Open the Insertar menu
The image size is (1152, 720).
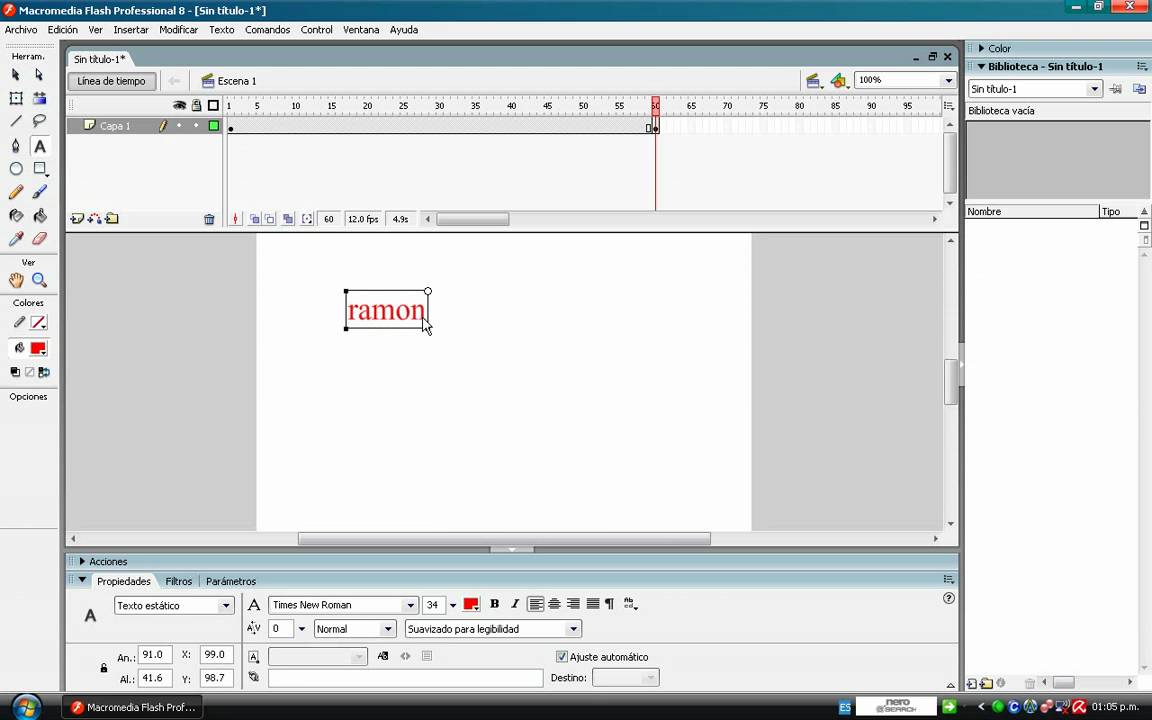click(x=131, y=30)
